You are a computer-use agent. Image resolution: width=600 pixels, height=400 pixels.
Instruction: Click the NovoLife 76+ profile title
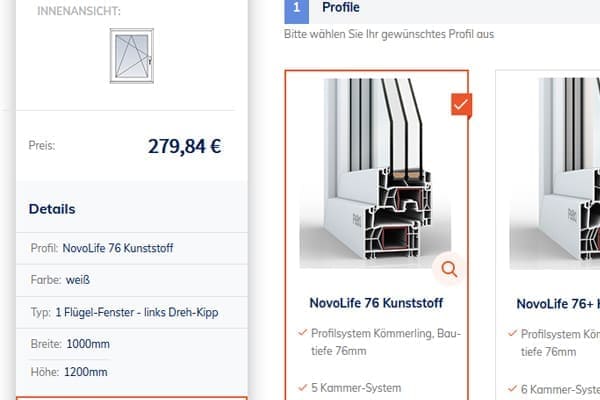click(558, 304)
